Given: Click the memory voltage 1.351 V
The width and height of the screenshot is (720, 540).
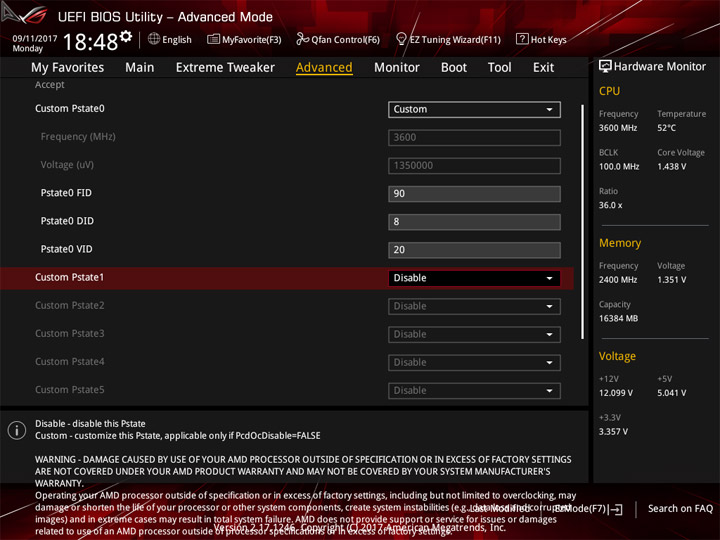Looking at the screenshot, I should tap(671, 280).
